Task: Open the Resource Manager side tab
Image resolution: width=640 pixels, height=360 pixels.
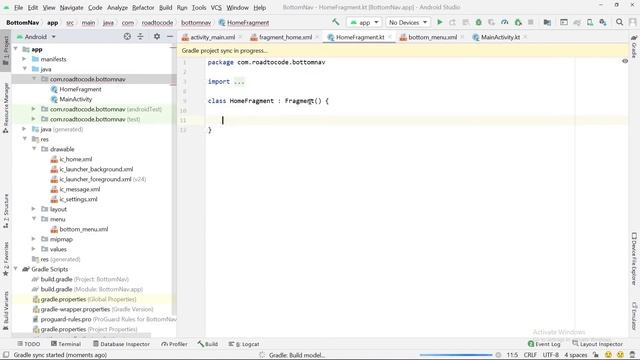Action: [6, 108]
